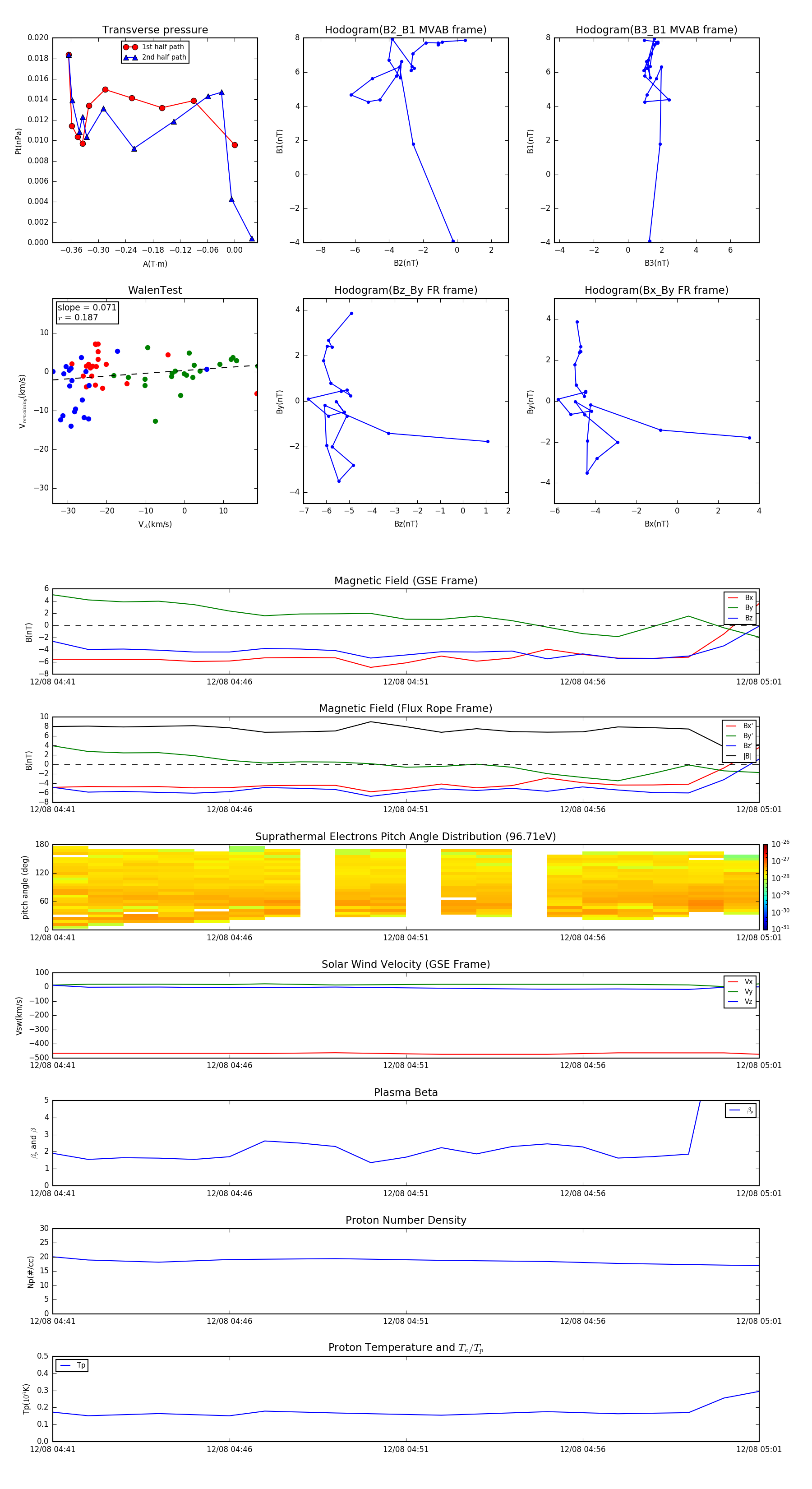Click the "Hodogram(B3_B1 MVAB frame)" title
This screenshot has width=812, height=1489.
click(x=656, y=30)
